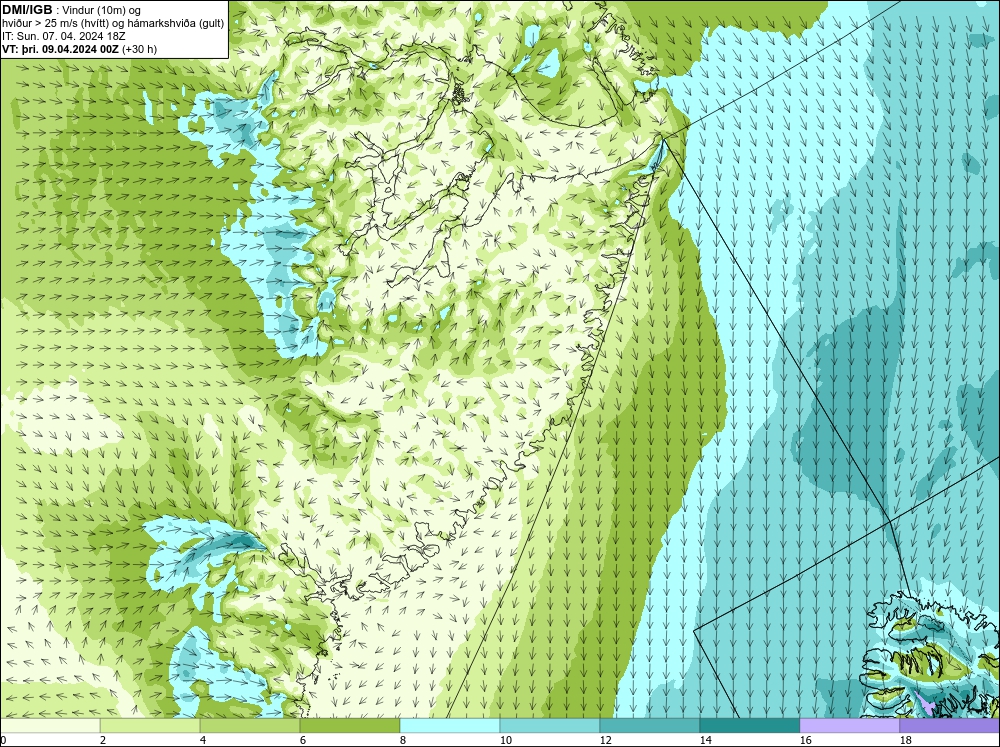
Task: Click the legend scale label '18'
Action: pos(905,740)
